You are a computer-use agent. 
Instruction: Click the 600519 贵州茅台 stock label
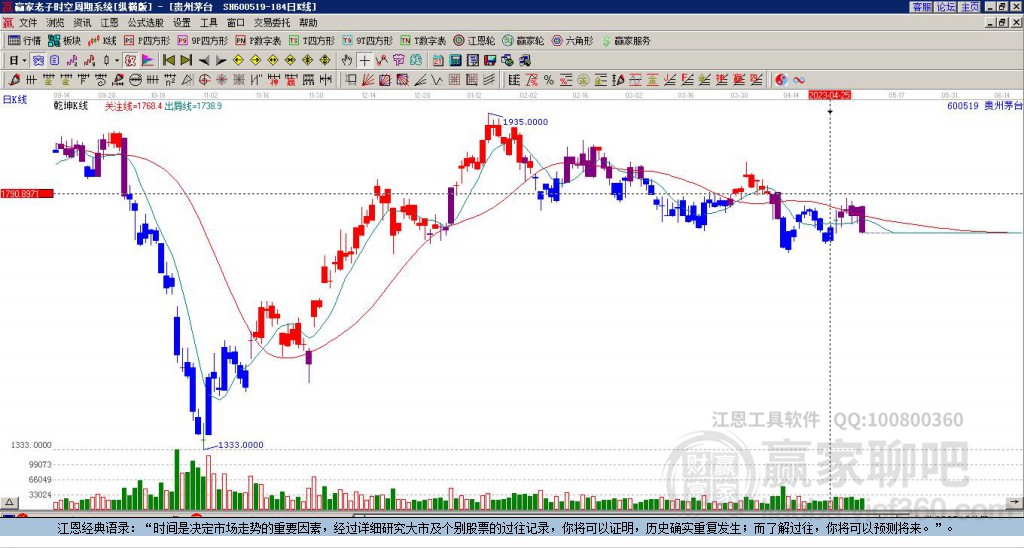click(984, 105)
